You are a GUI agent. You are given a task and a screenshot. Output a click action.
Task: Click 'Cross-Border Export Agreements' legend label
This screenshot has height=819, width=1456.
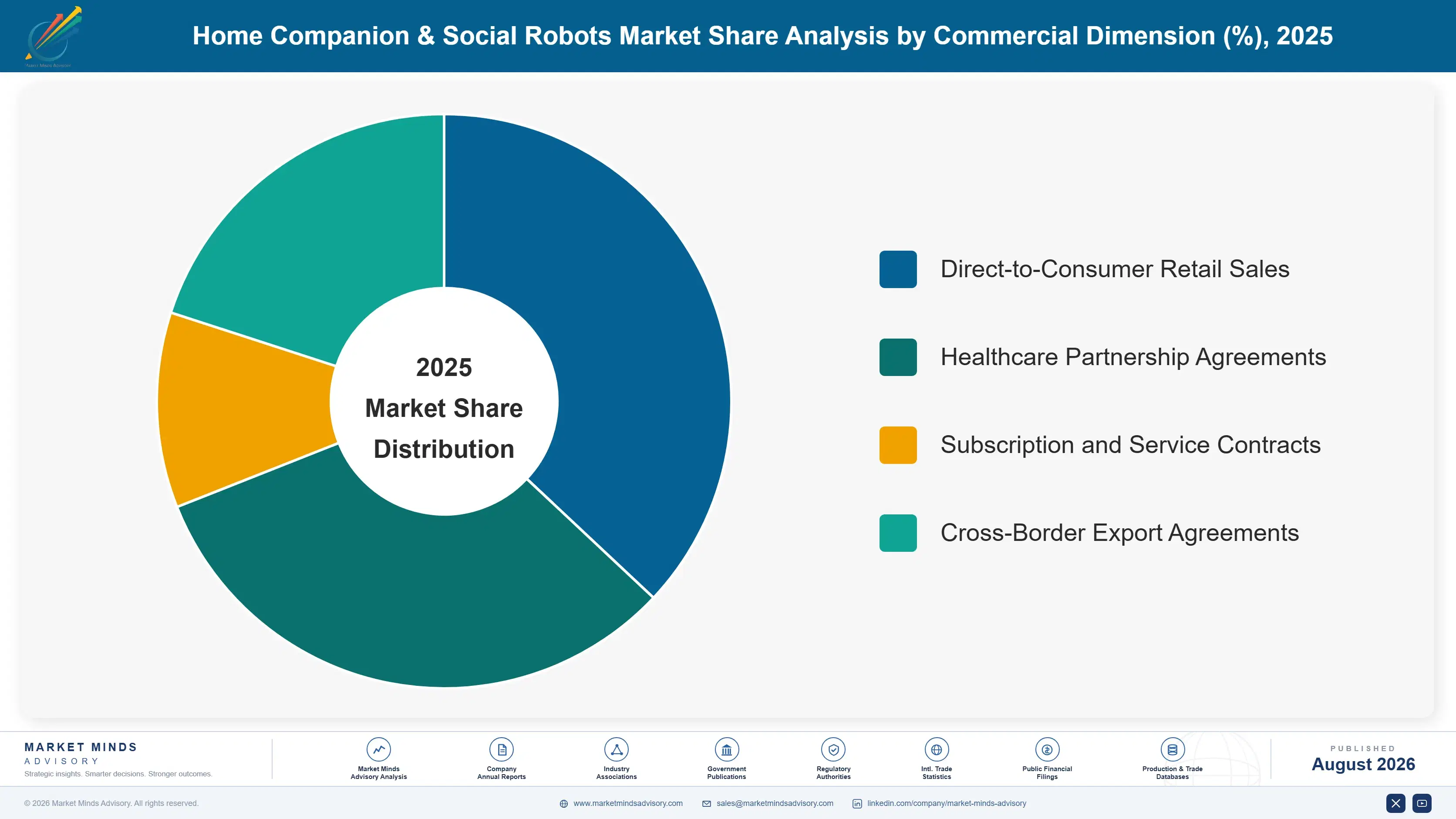1120,533
